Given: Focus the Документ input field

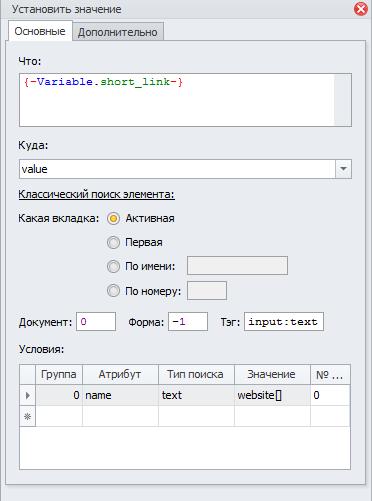Looking at the screenshot, I should point(96,322).
